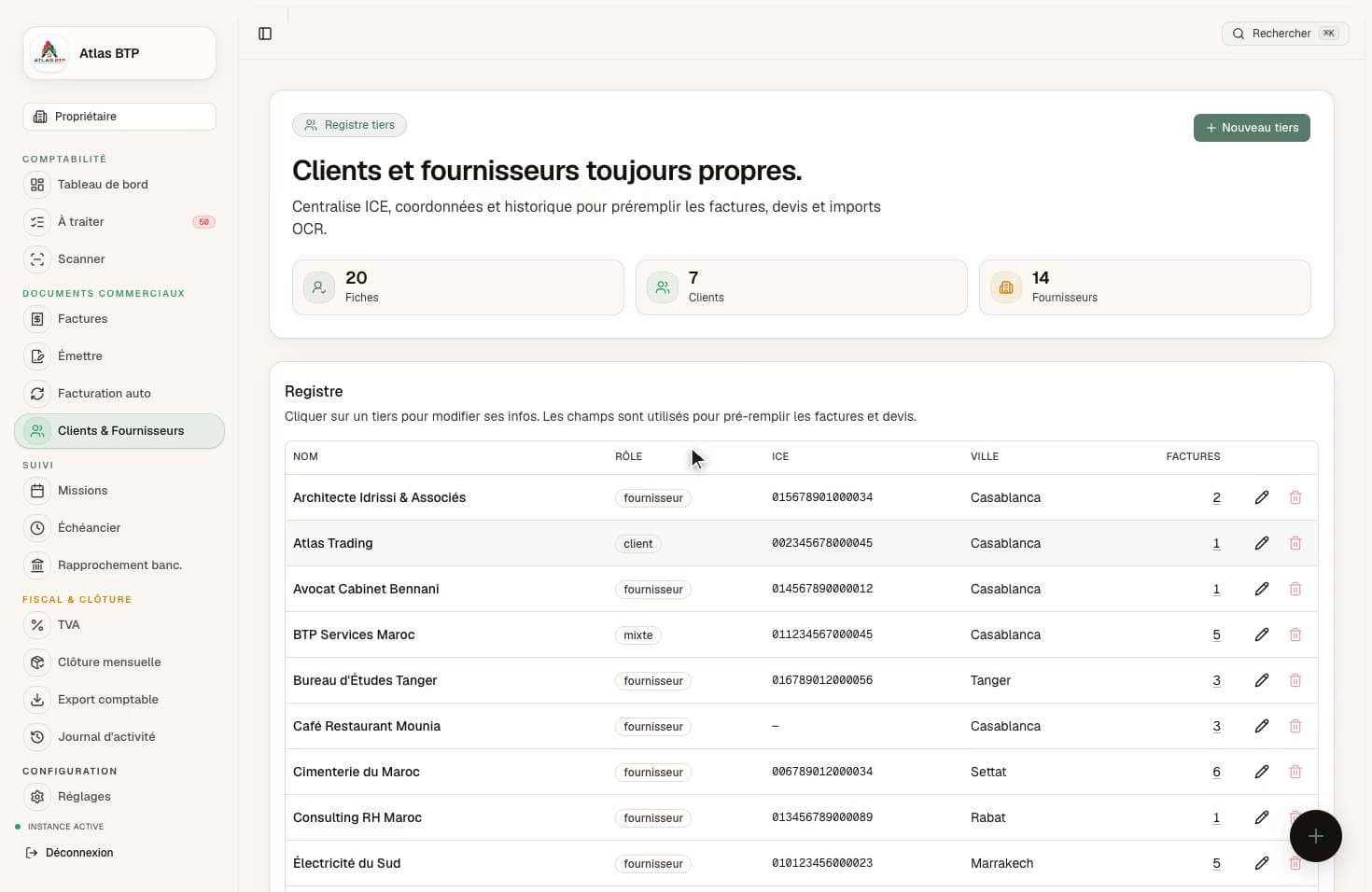Click the floating plus action button
The height and width of the screenshot is (892, 1372).
click(1316, 836)
